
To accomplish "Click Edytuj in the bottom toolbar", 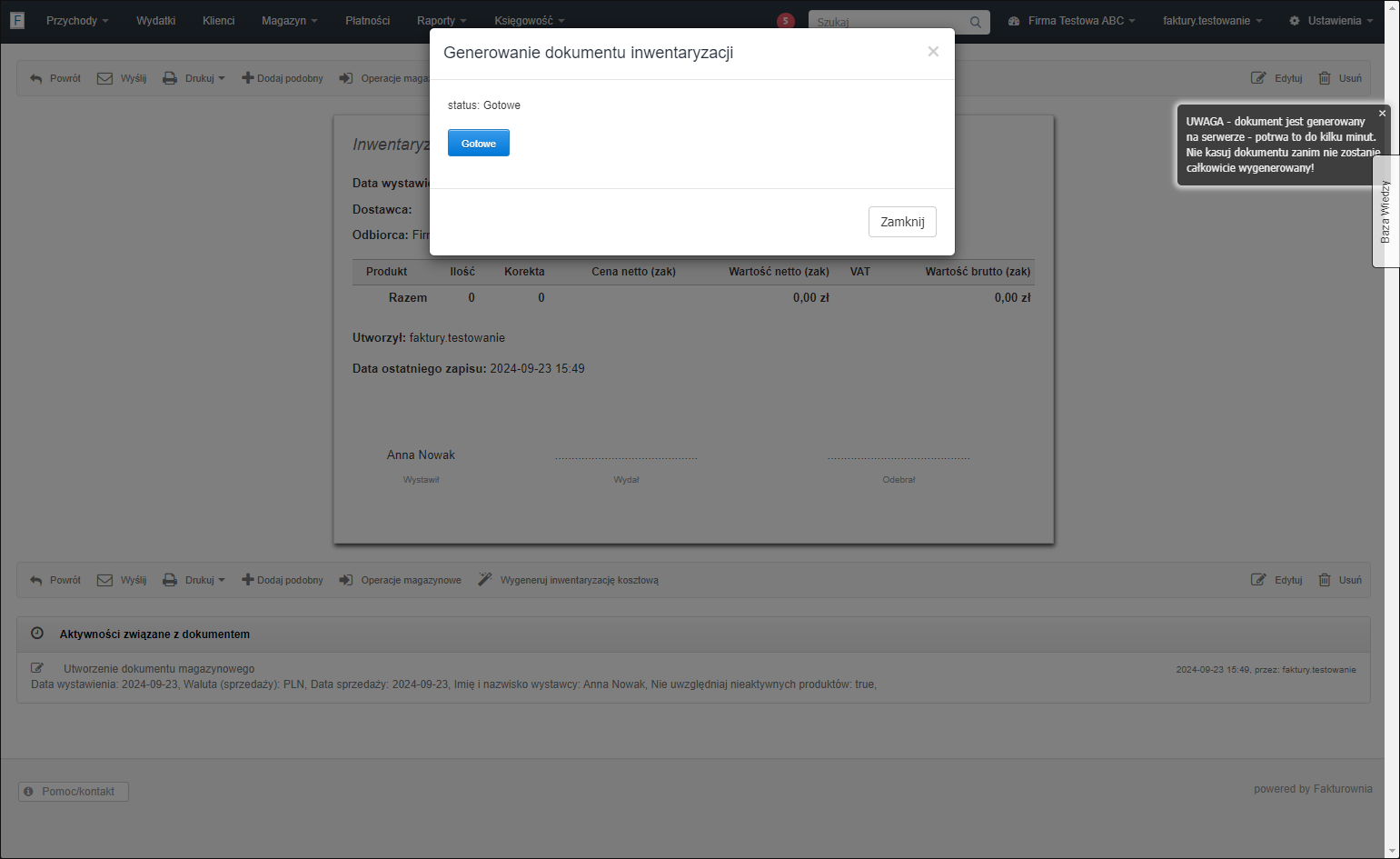I will tap(1276, 580).
